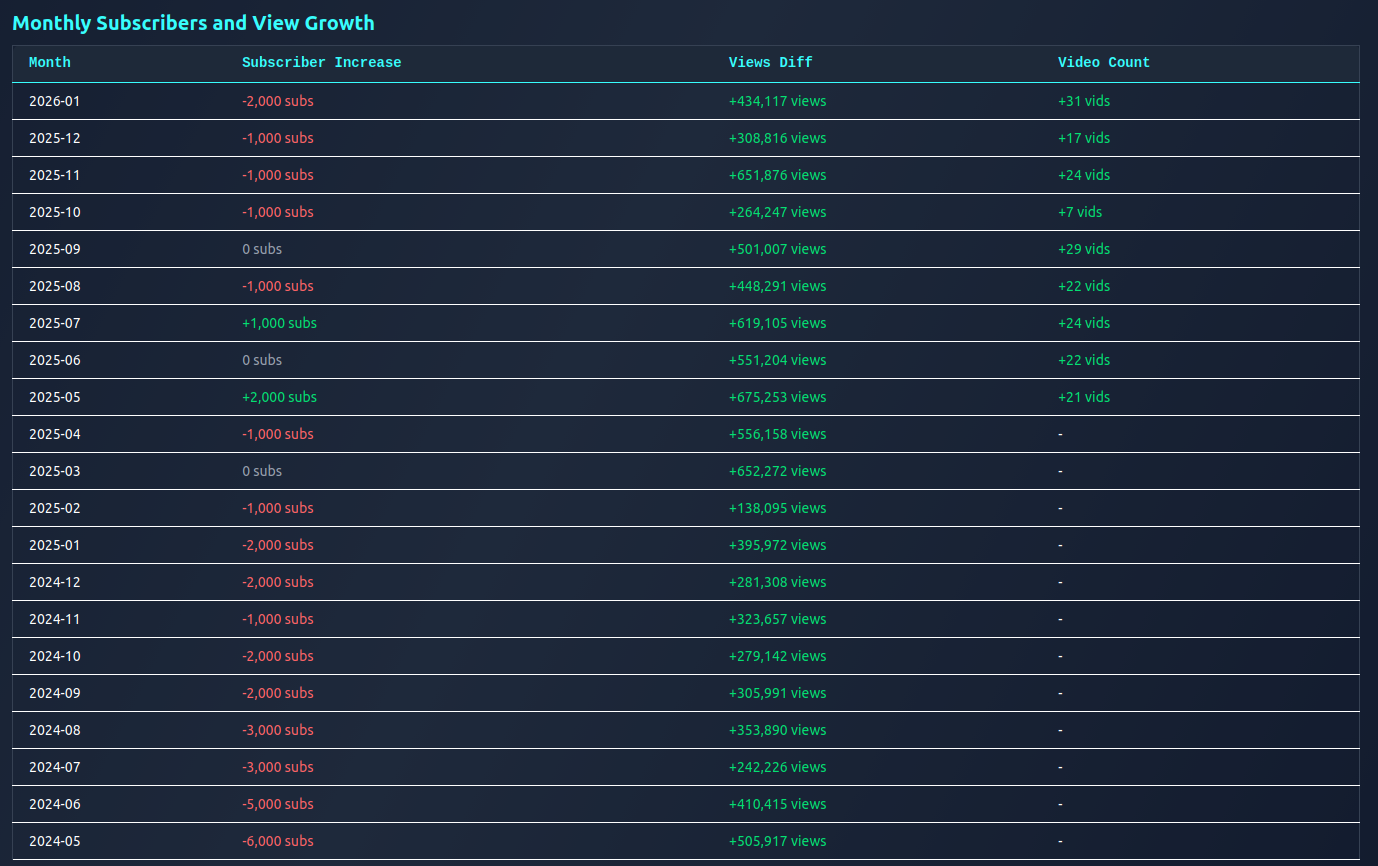Click the +505,917 views value
This screenshot has height=866, width=1378.
778,841
